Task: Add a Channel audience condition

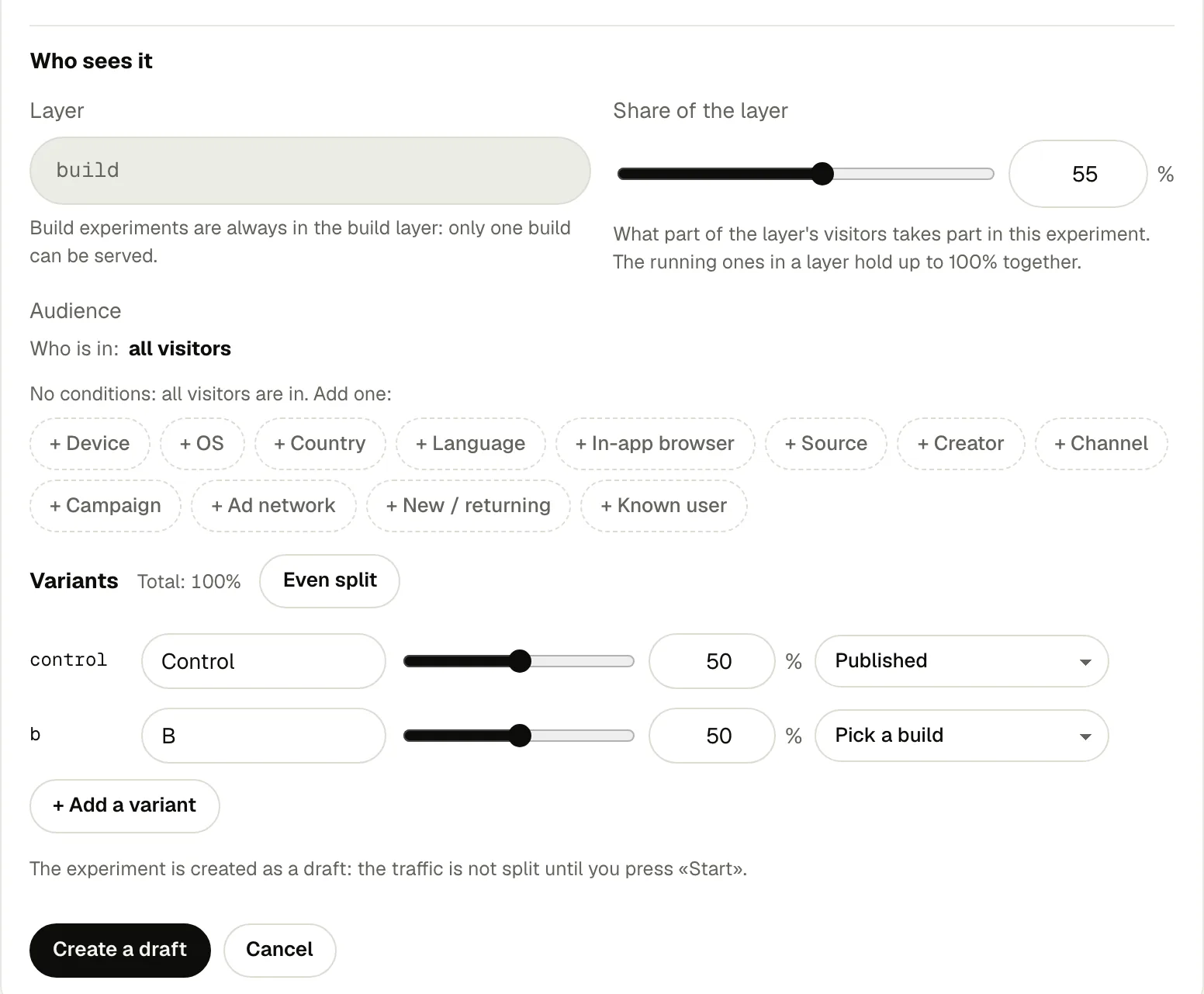Action: click(1101, 444)
